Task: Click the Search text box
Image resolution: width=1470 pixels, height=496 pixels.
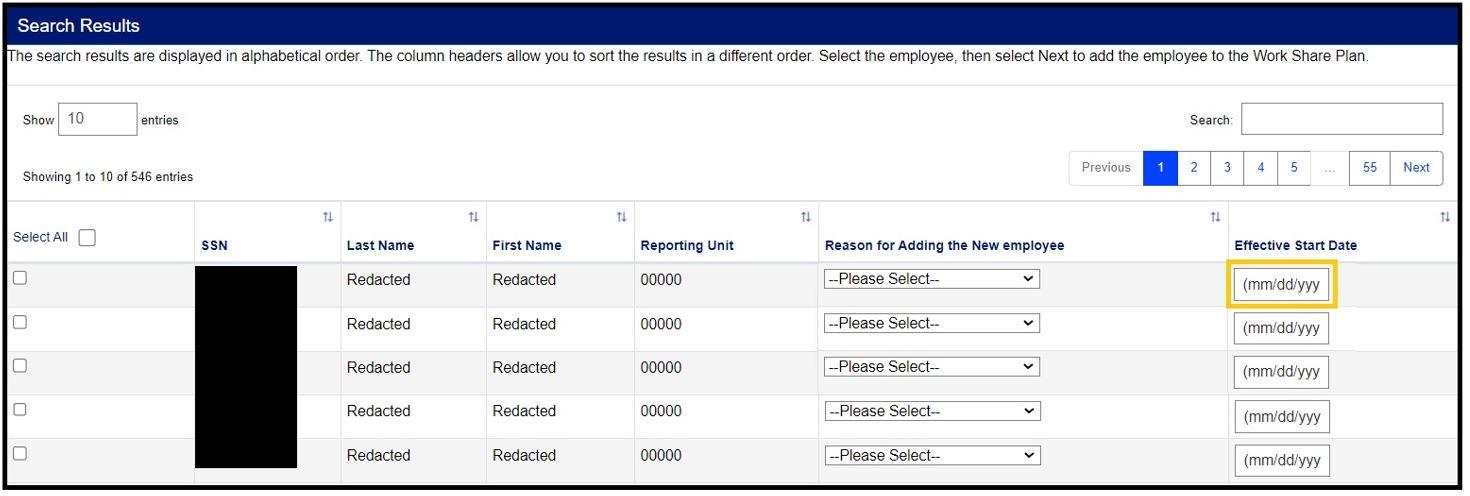Action: [x=1342, y=119]
